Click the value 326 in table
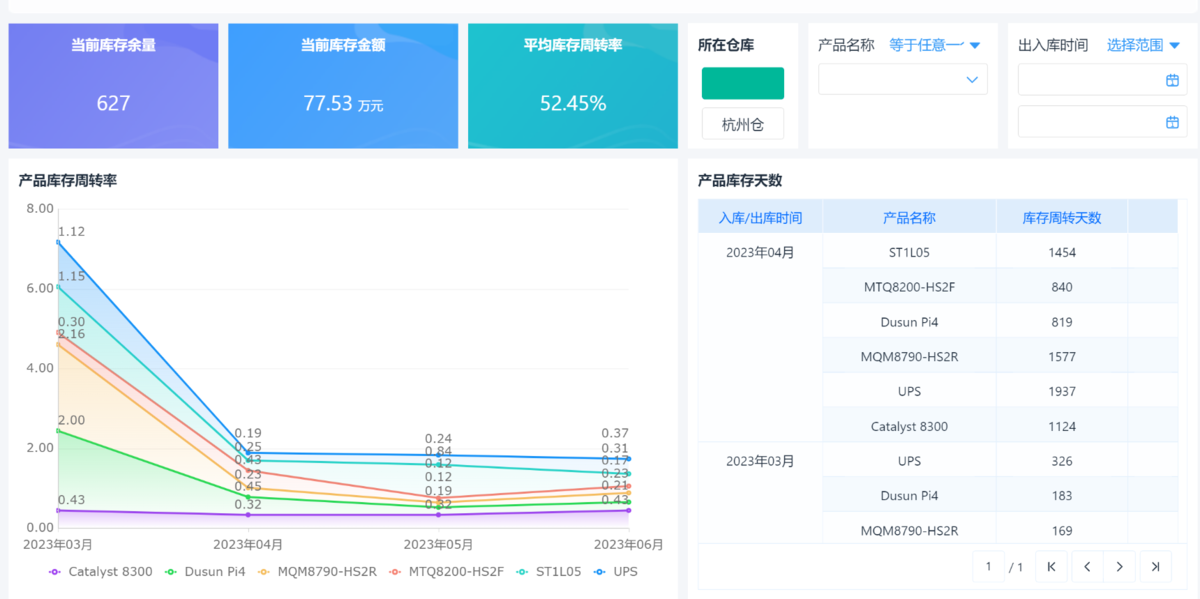 coord(1062,461)
